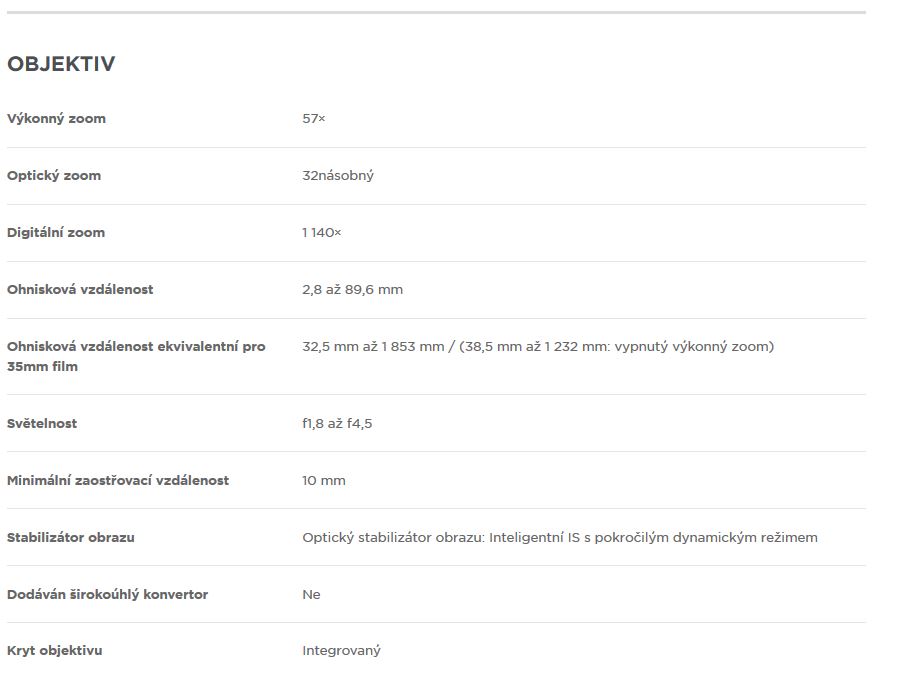The width and height of the screenshot is (899, 677).
Task: Click the 2,8 až 89,6 mm value
Action: [x=352, y=289]
